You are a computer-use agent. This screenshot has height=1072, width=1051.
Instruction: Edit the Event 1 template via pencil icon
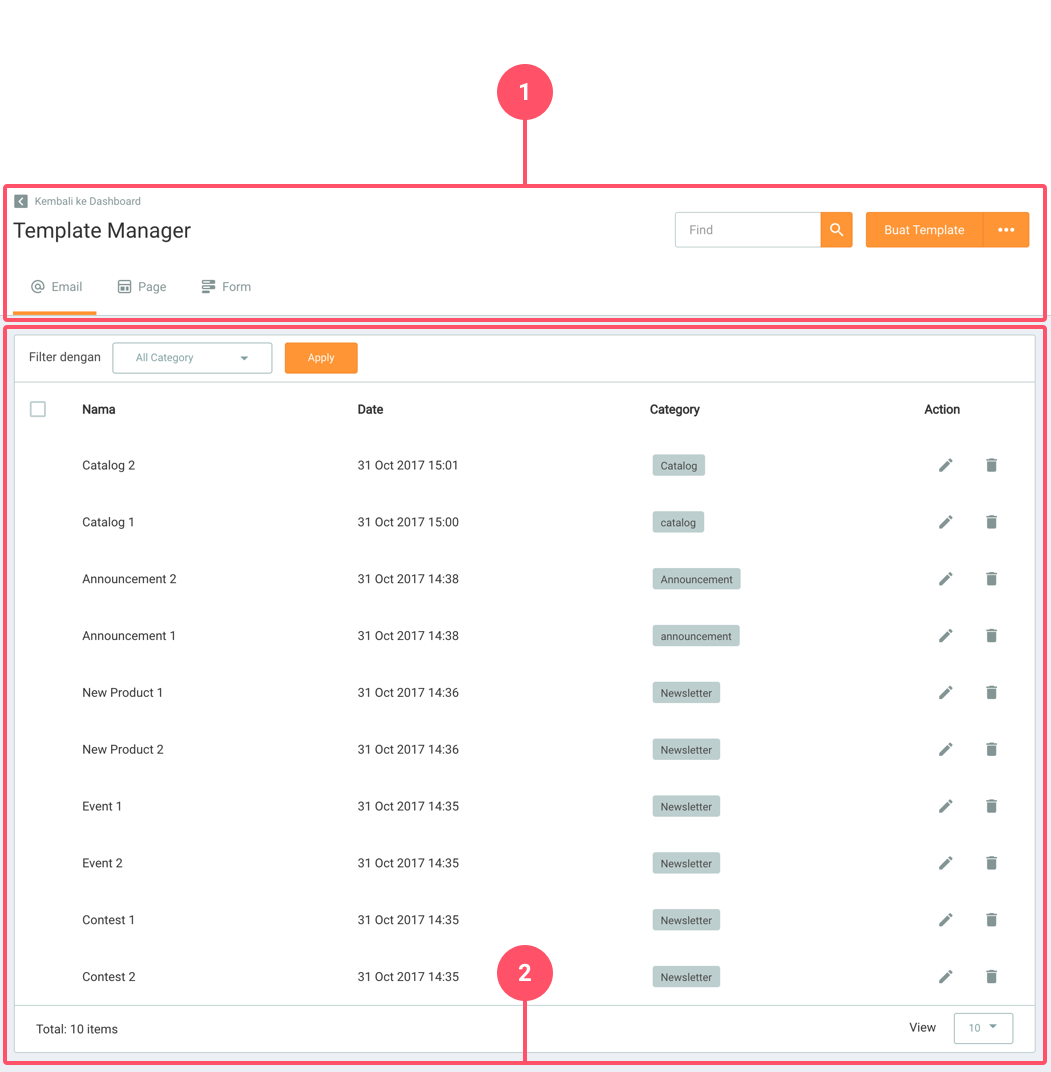click(x=946, y=806)
